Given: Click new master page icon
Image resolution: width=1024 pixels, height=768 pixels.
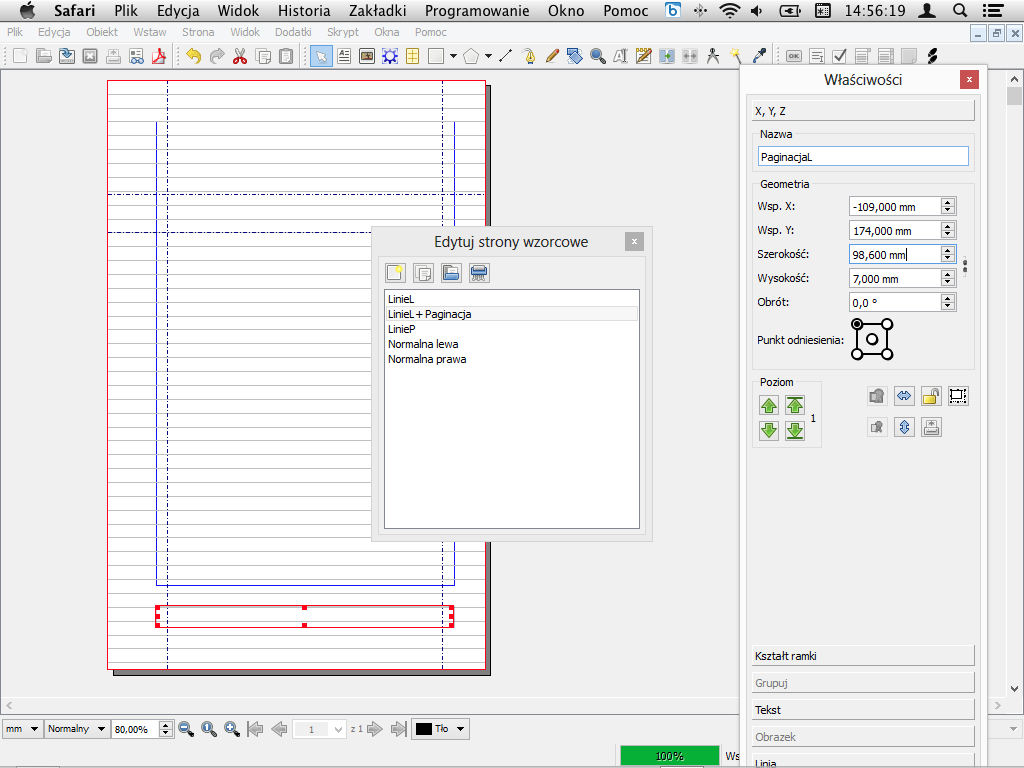Looking at the screenshot, I should click(396, 273).
